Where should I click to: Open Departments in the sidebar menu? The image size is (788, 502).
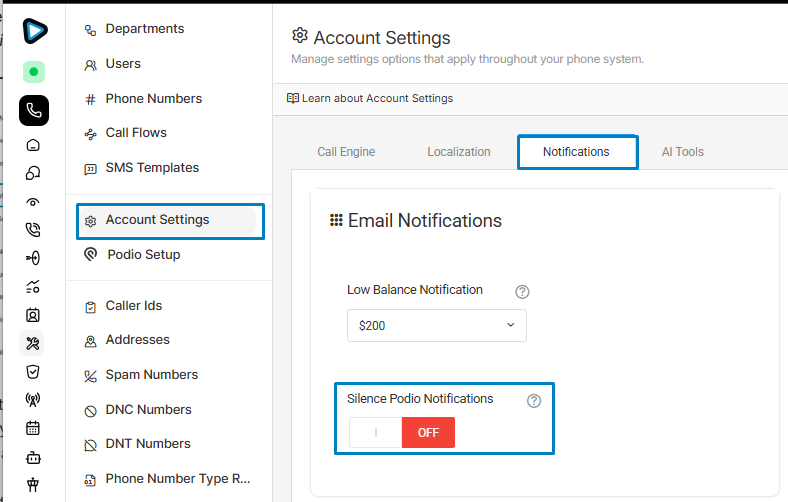tap(145, 29)
